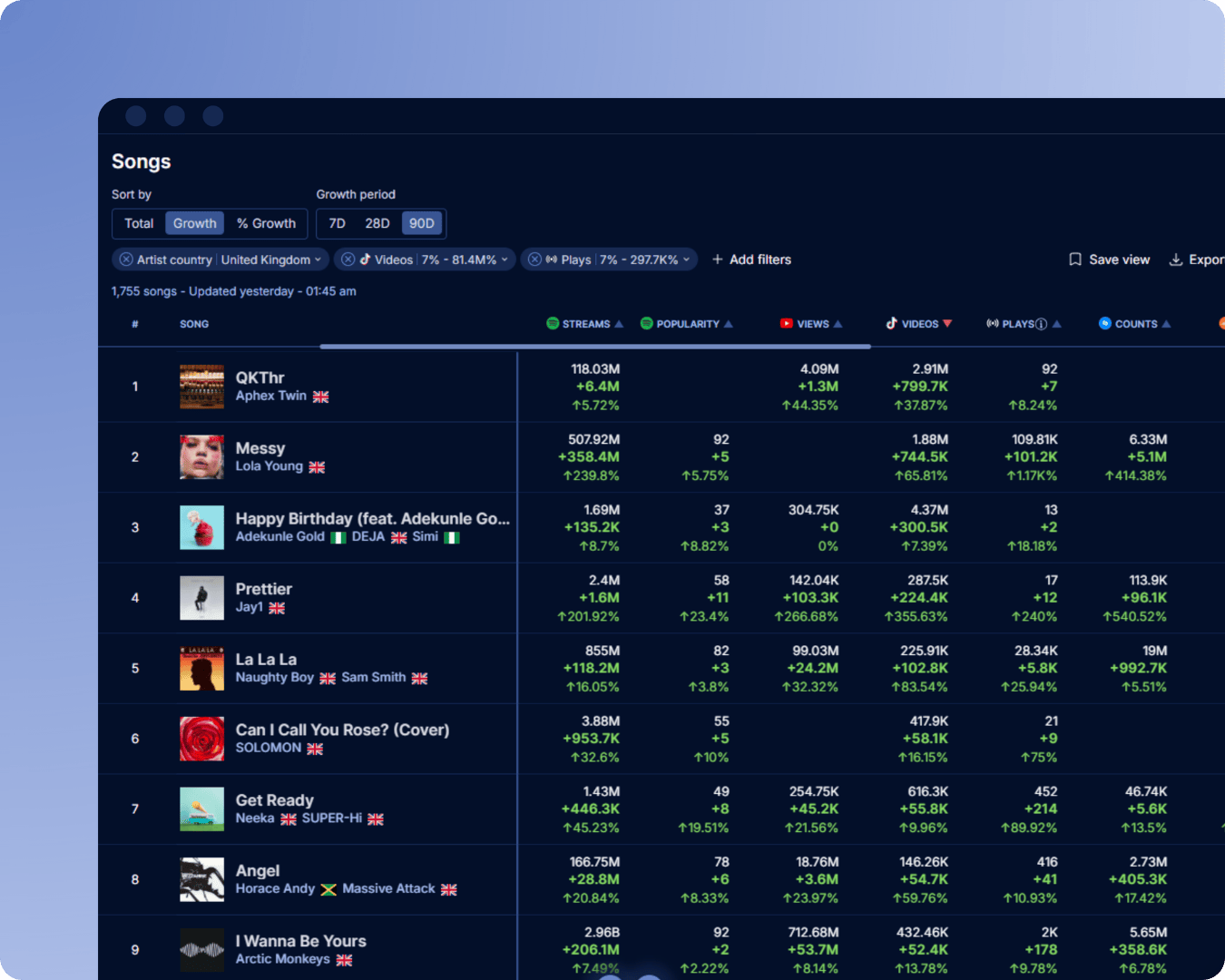This screenshot has height=980, width=1225.
Task: Sort by the Shazam COUNTS column
Action: (1135, 324)
